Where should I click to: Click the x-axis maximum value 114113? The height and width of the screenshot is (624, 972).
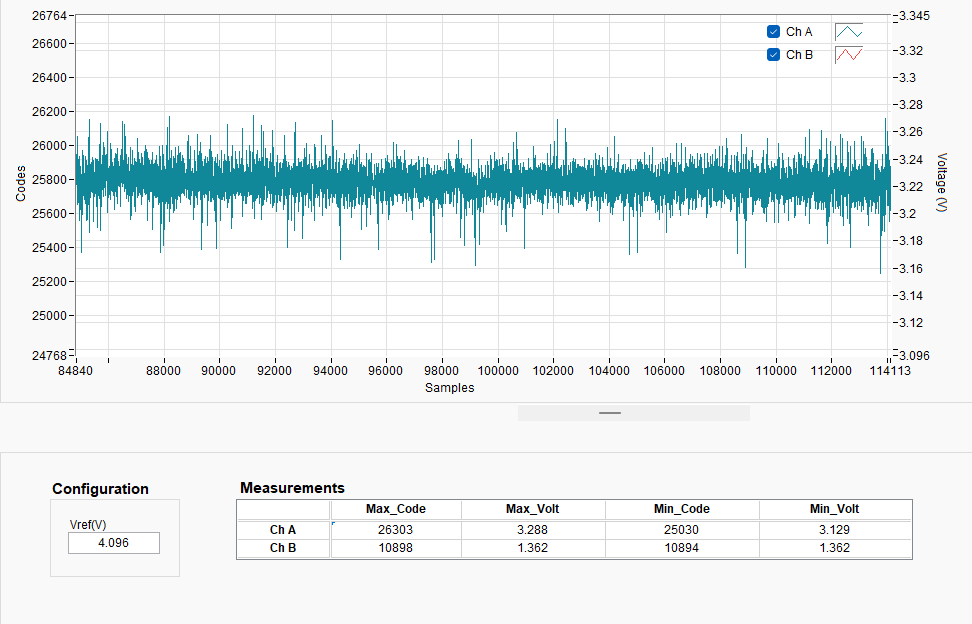tap(890, 371)
